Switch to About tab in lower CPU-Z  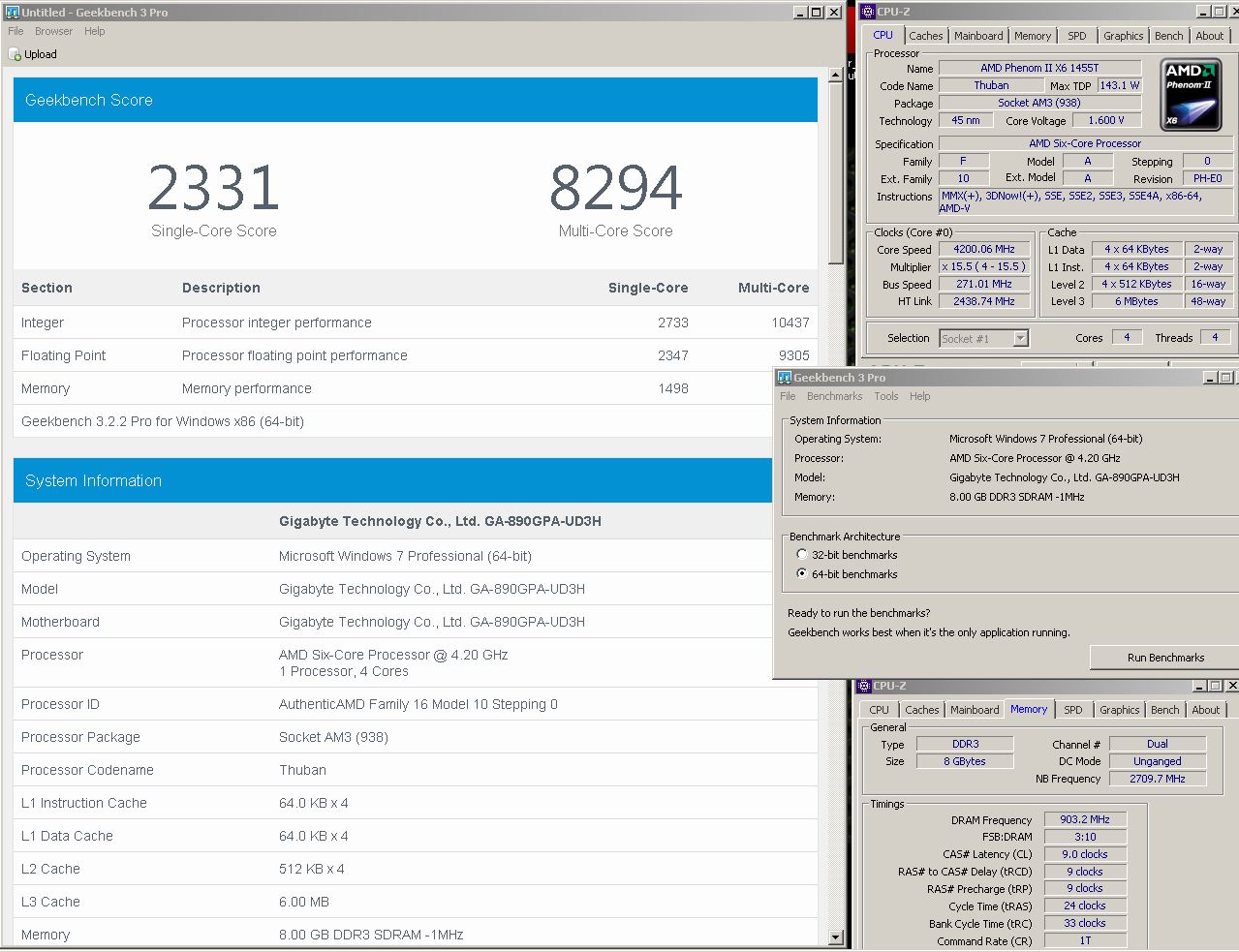[1205, 710]
